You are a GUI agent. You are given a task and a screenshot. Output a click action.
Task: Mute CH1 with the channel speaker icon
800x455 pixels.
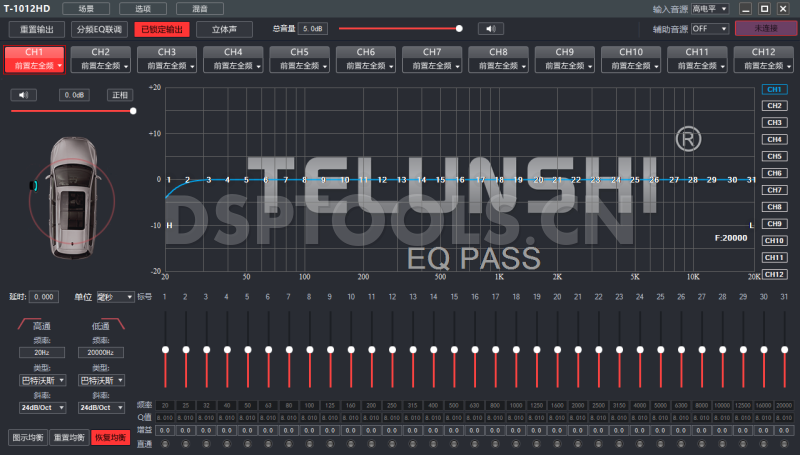(x=23, y=95)
